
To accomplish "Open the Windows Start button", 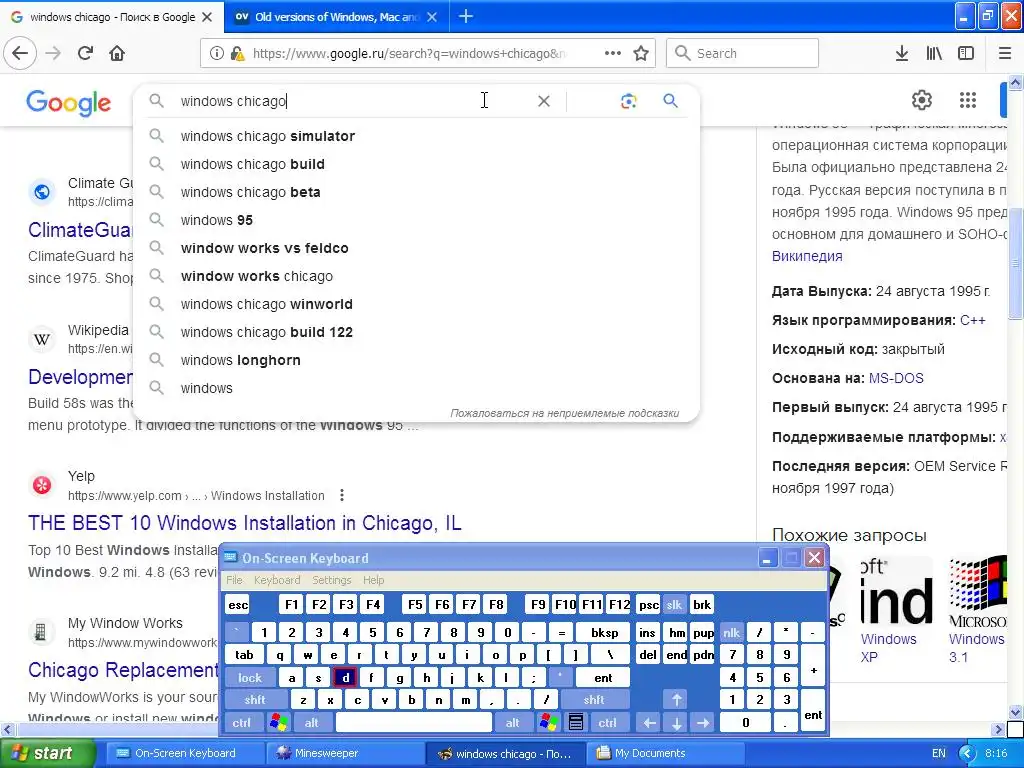I will point(48,753).
